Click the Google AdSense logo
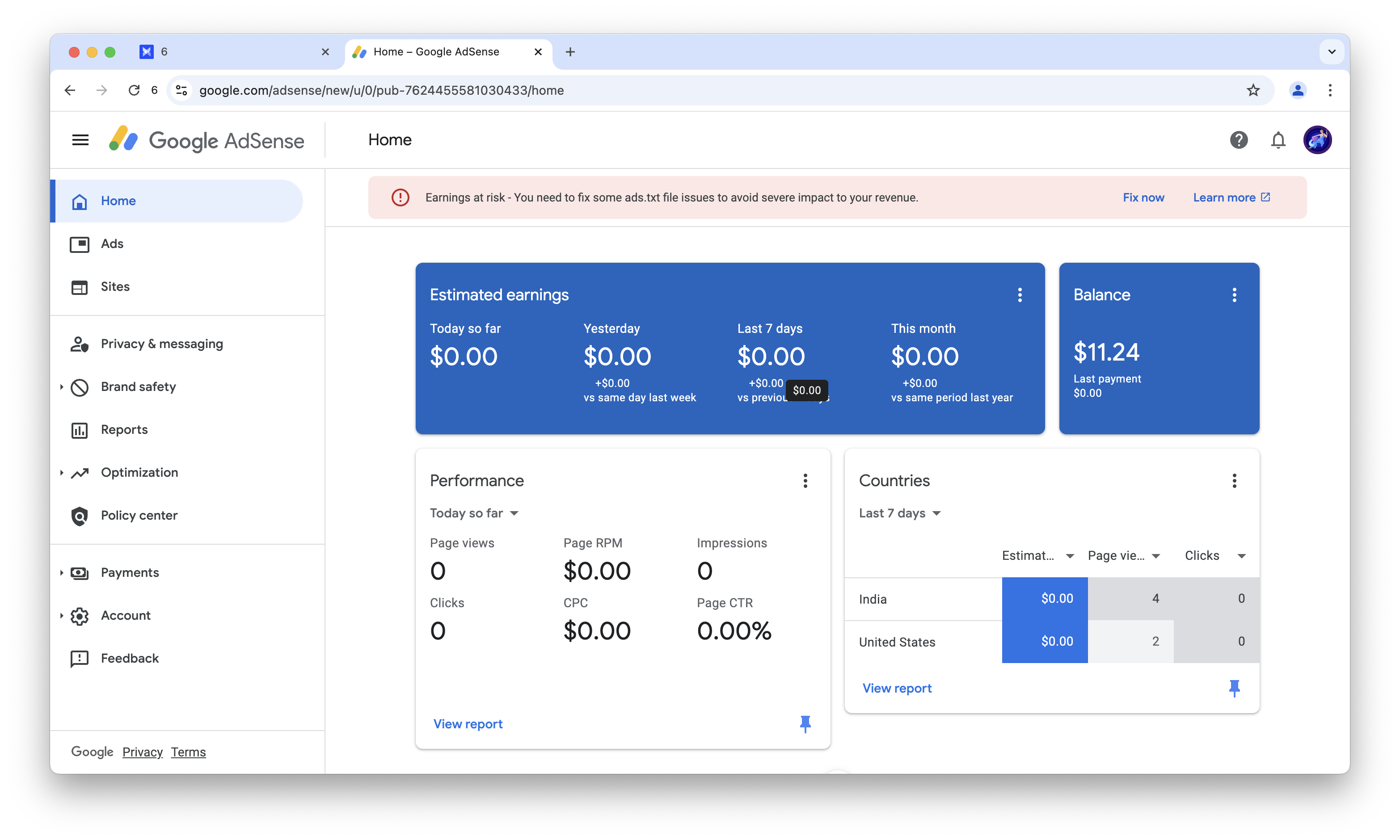 pos(206,140)
